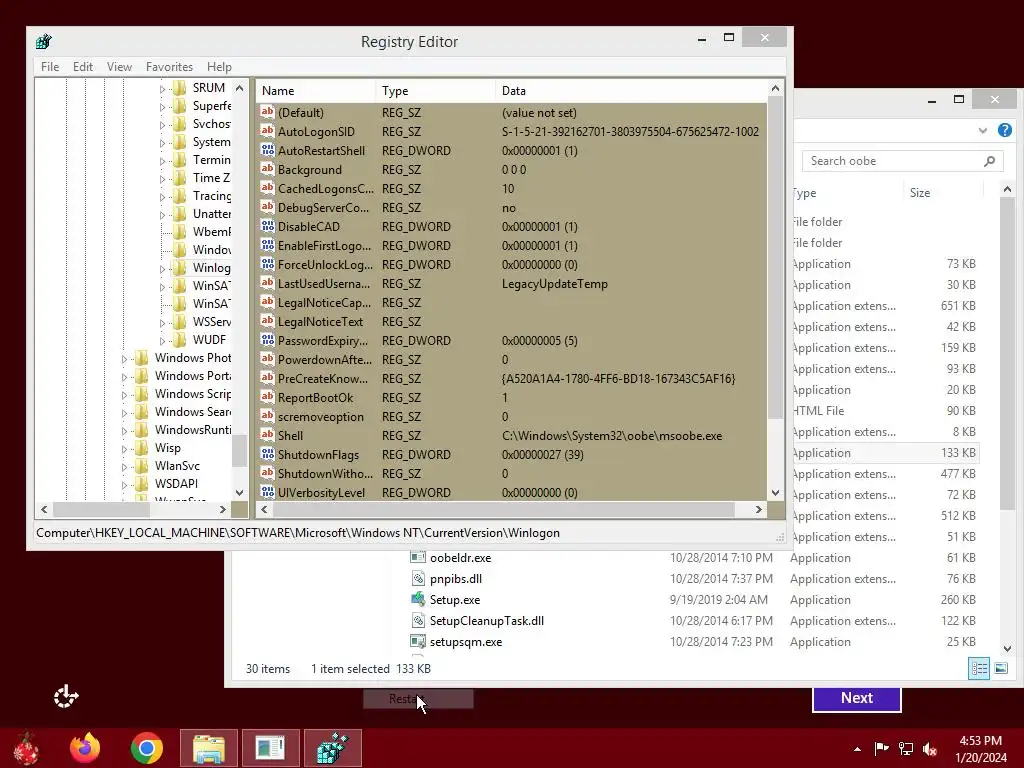Sort values by Type column header
Image resolution: width=1024 pixels, height=768 pixels.
(435, 91)
